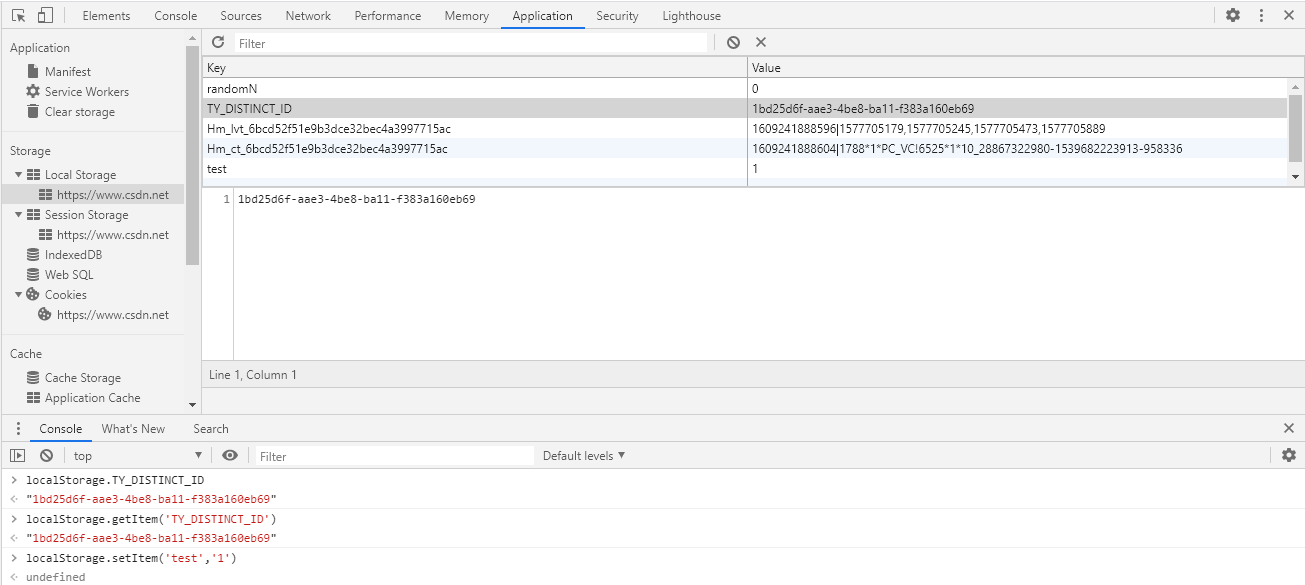Open the Clear storage item in the sidebar
Viewport: 1305px width, 585px height.
point(80,112)
